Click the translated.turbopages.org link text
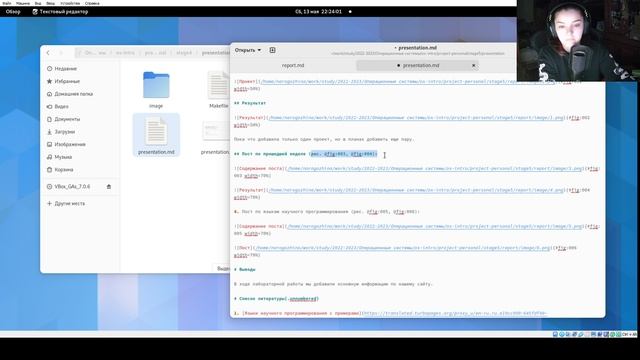Viewport: 640px width, 360px height. [454, 313]
